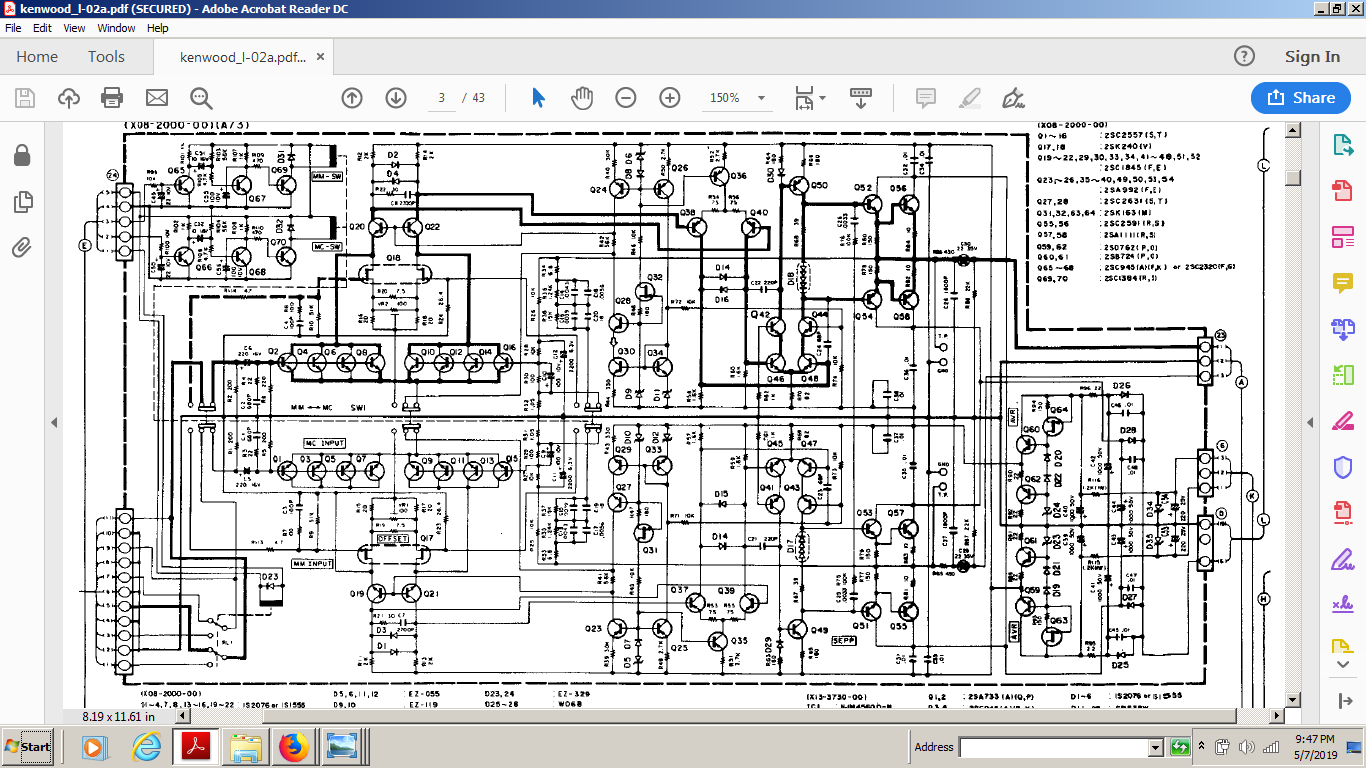Open the attachments paperclip panel
1366x768 pixels.
tap(22, 247)
